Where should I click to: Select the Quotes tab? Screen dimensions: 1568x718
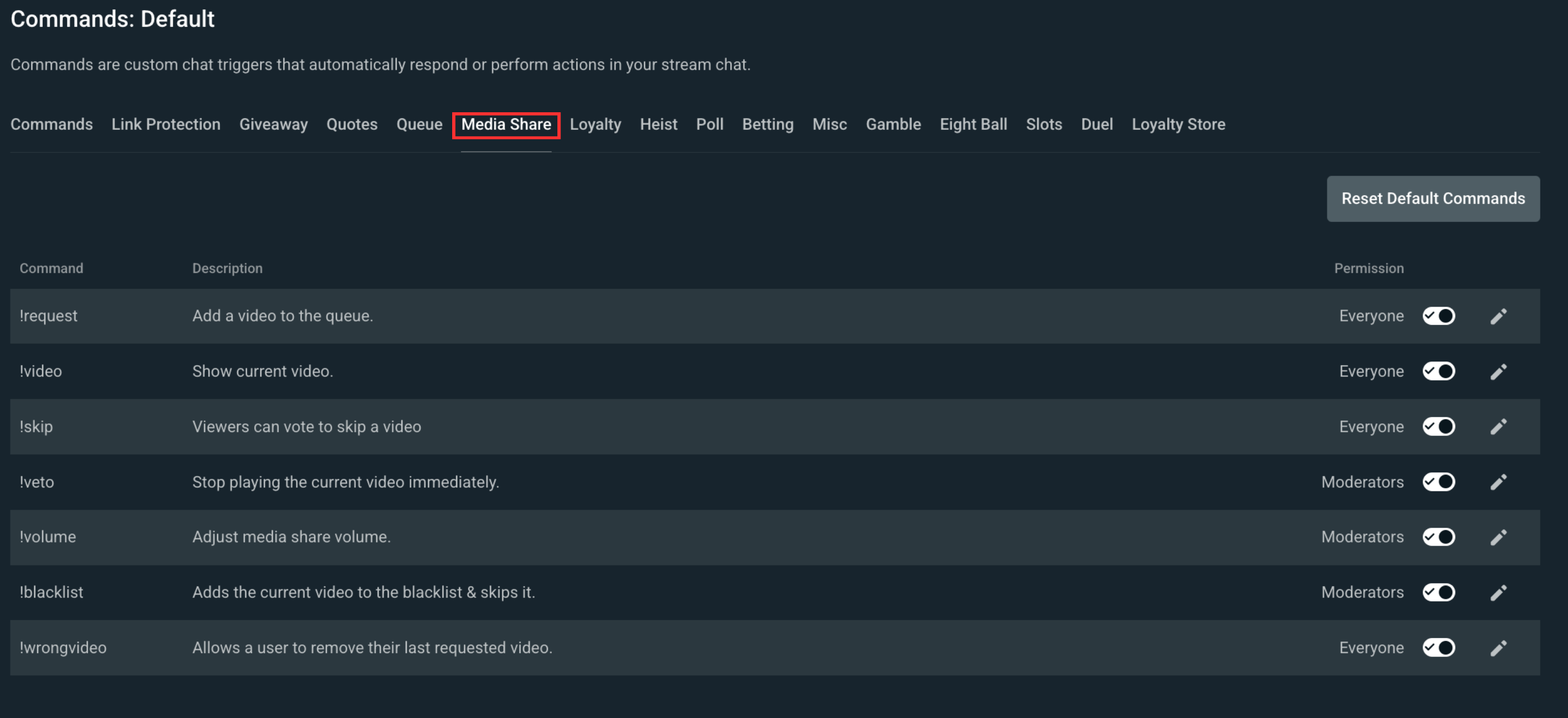coord(352,125)
